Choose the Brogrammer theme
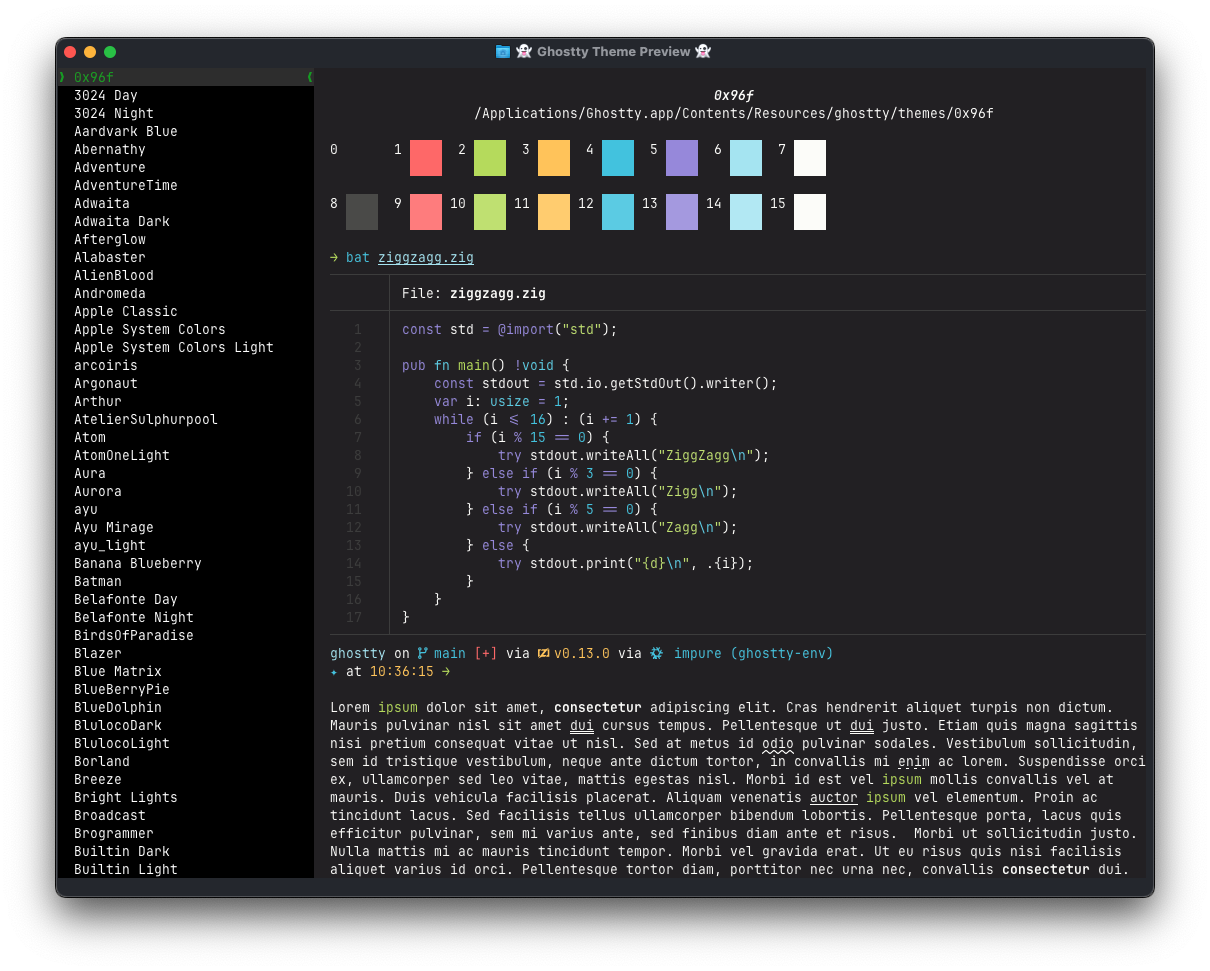This screenshot has height=971, width=1210. 114,834
